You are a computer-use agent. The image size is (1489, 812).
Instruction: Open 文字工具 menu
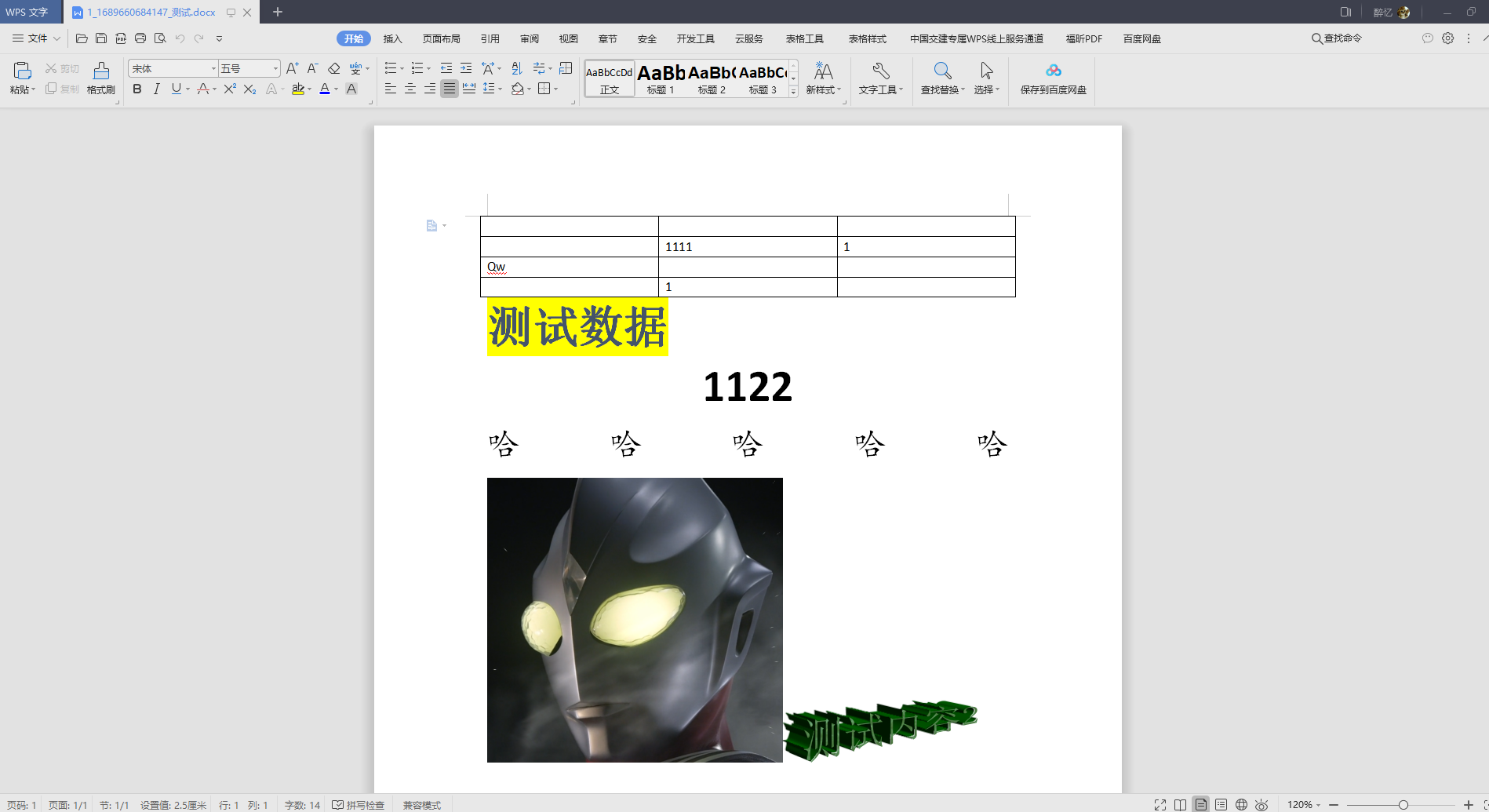point(880,78)
